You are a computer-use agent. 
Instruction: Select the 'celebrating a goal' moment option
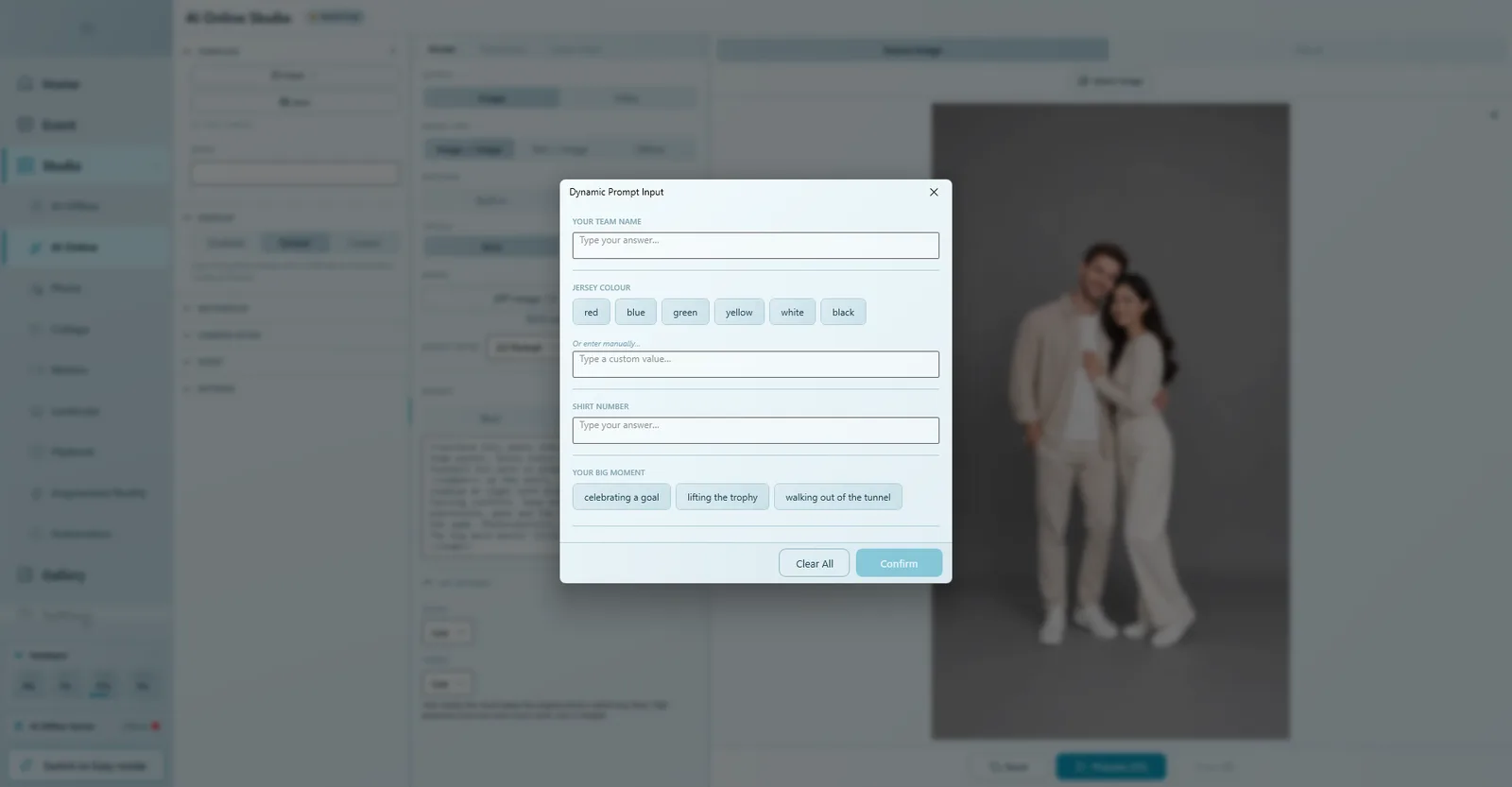coord(622,498)
